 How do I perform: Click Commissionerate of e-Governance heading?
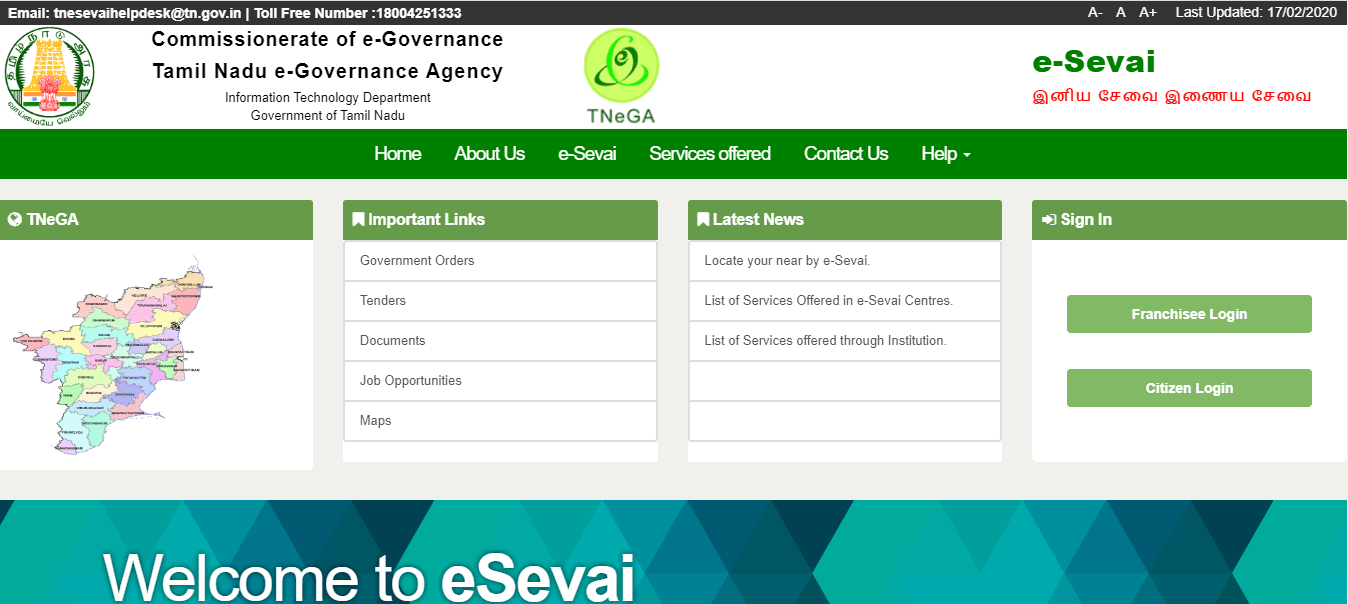(x=328, y=39)
